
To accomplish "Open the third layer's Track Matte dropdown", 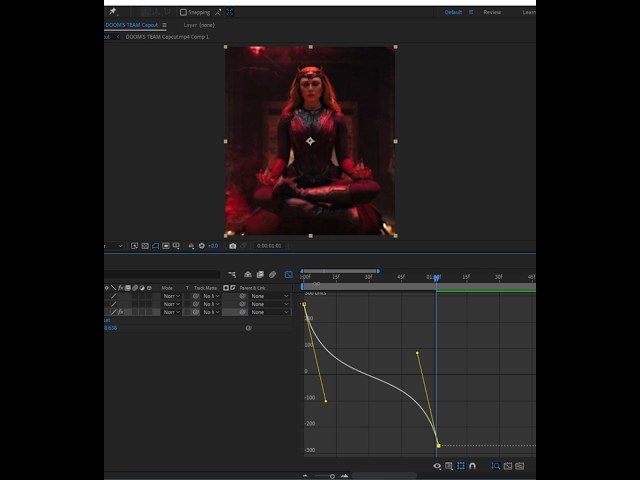I will [x=211, y=312].
